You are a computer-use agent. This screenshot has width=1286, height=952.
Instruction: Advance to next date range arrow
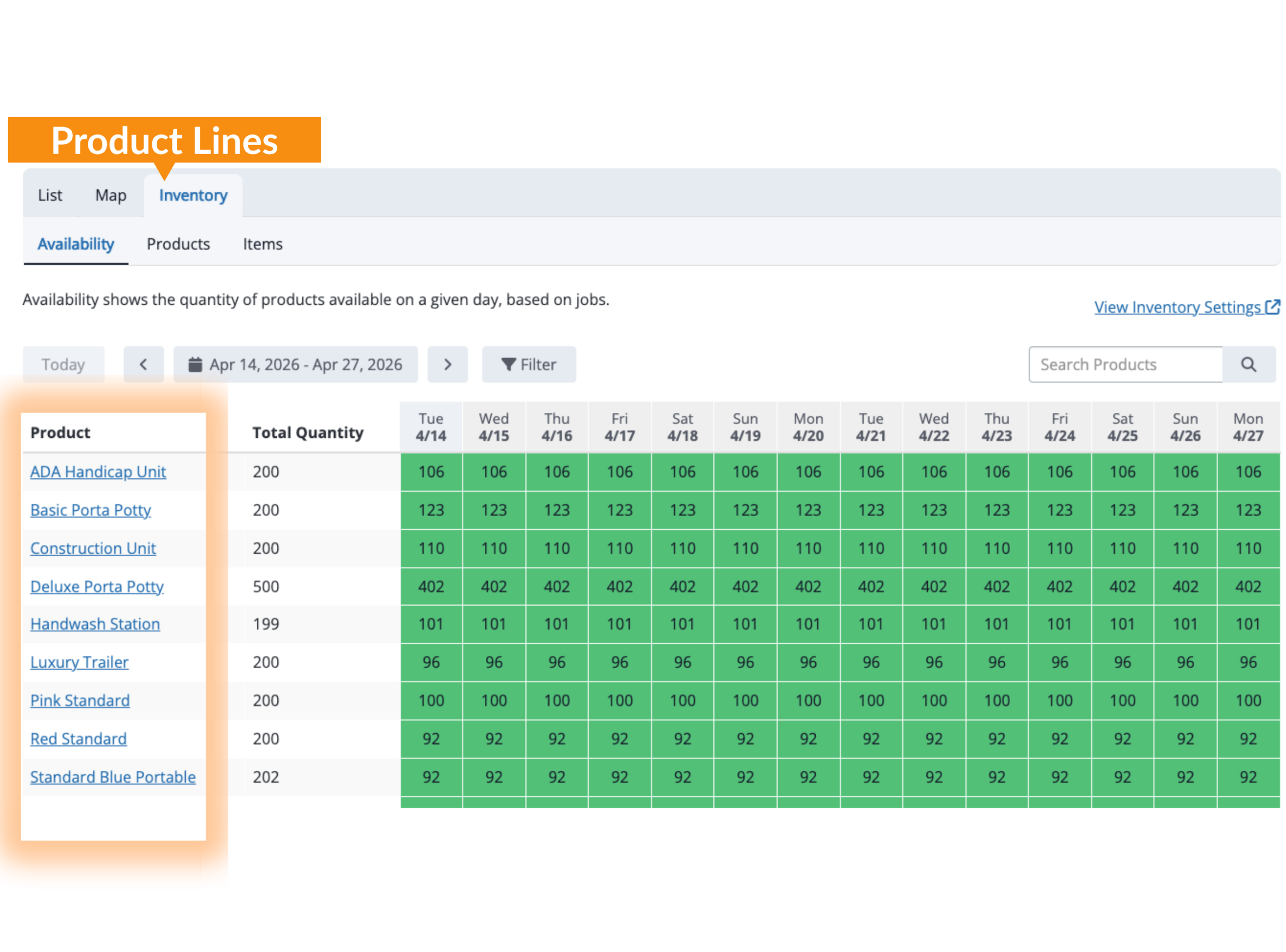coord(447,364)
